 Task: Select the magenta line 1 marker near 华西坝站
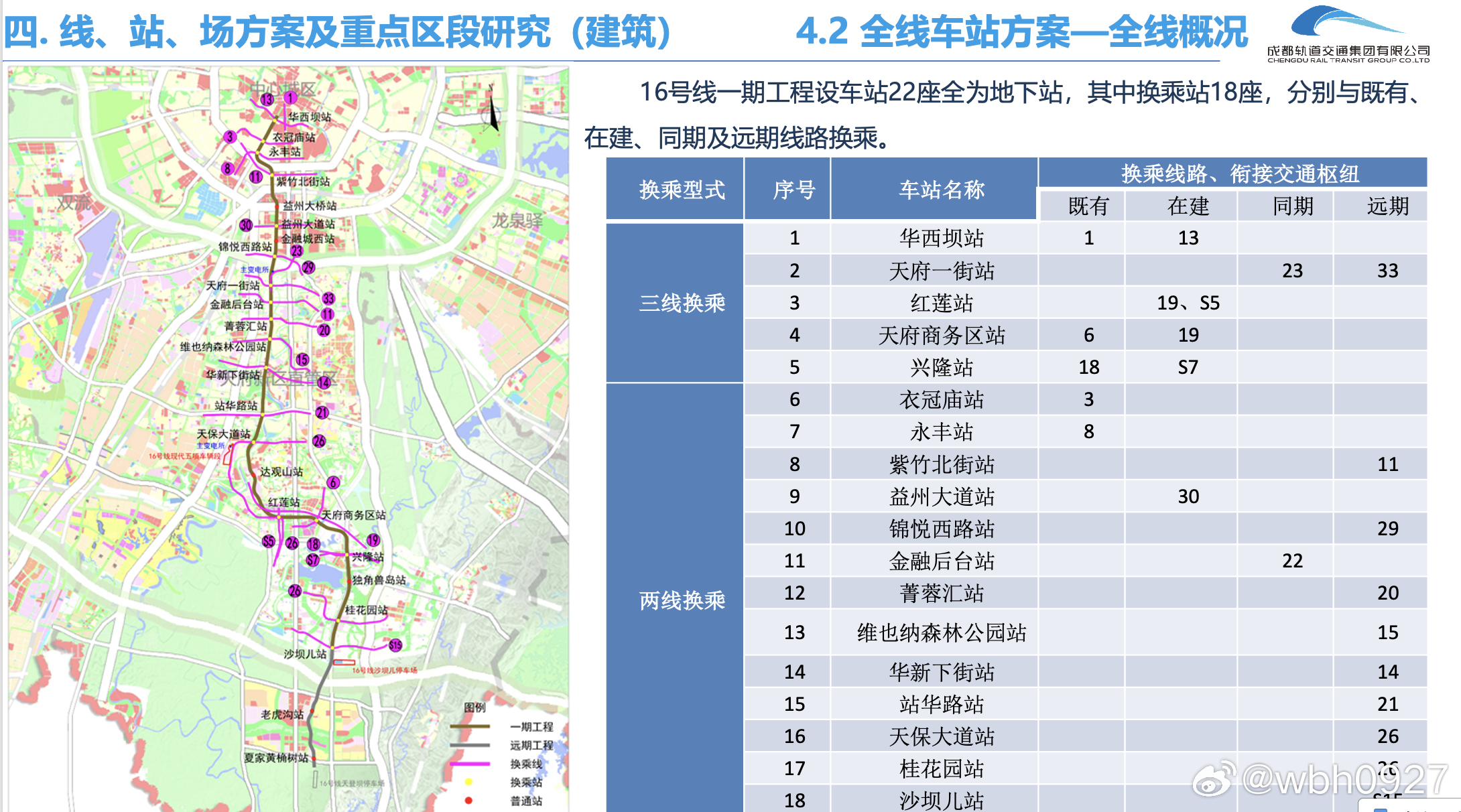coord(290,98)
